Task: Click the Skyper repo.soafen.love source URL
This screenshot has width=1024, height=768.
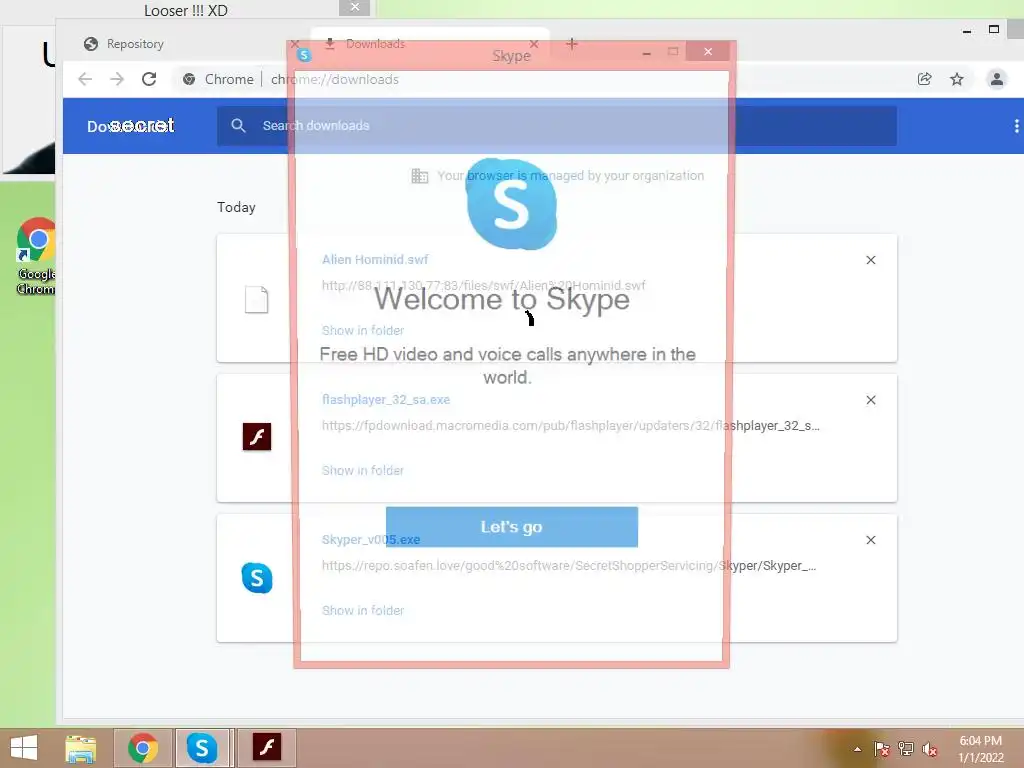Action: point(569,566)
